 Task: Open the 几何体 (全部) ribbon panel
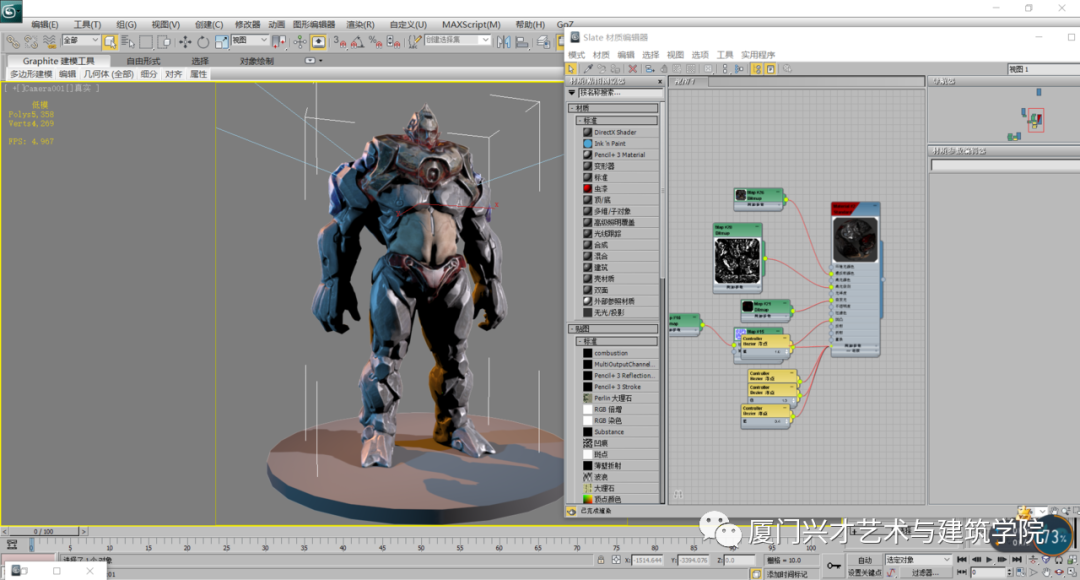point(108,74)
